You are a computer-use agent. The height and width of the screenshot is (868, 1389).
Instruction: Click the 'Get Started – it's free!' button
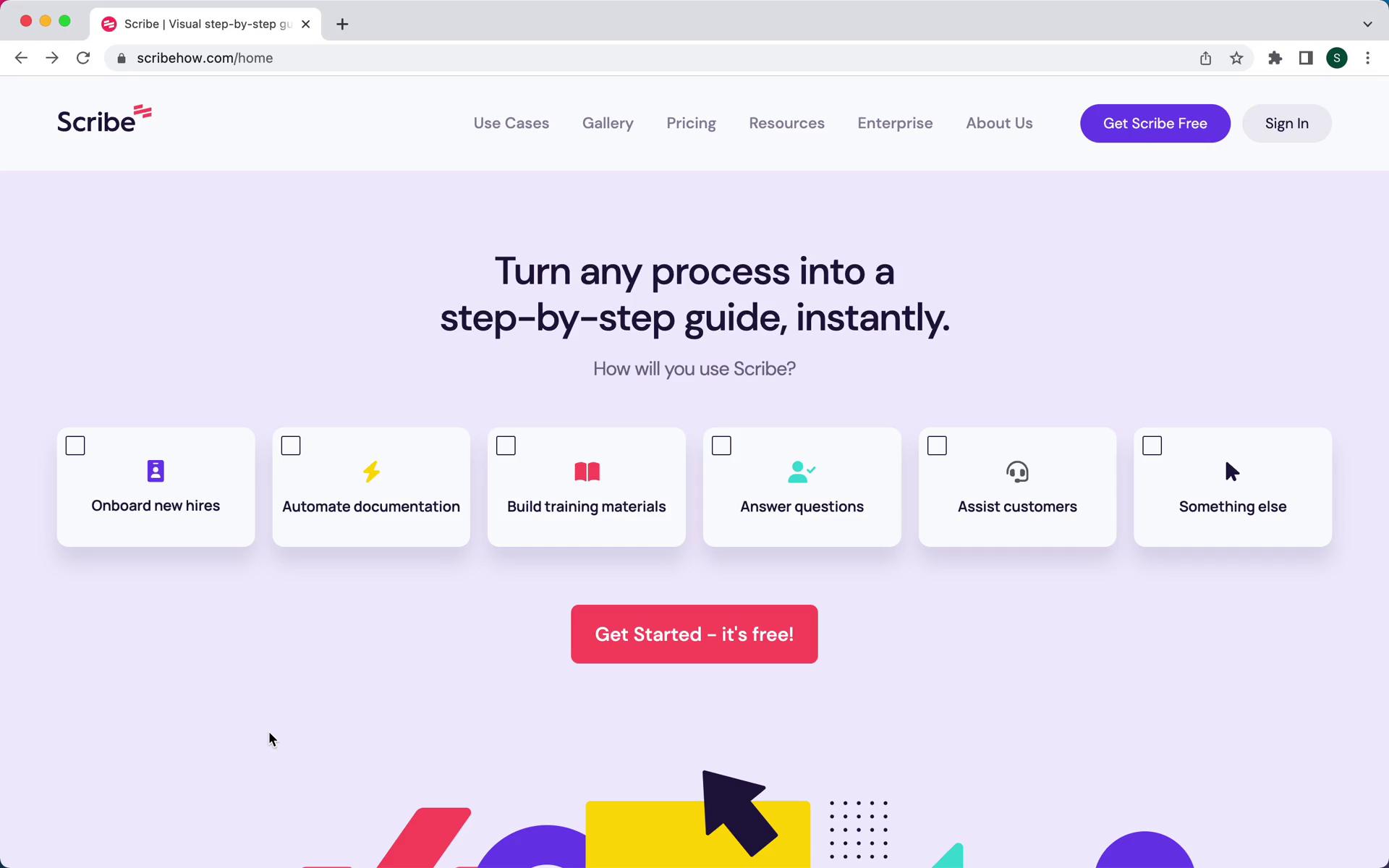coord(694,634)
